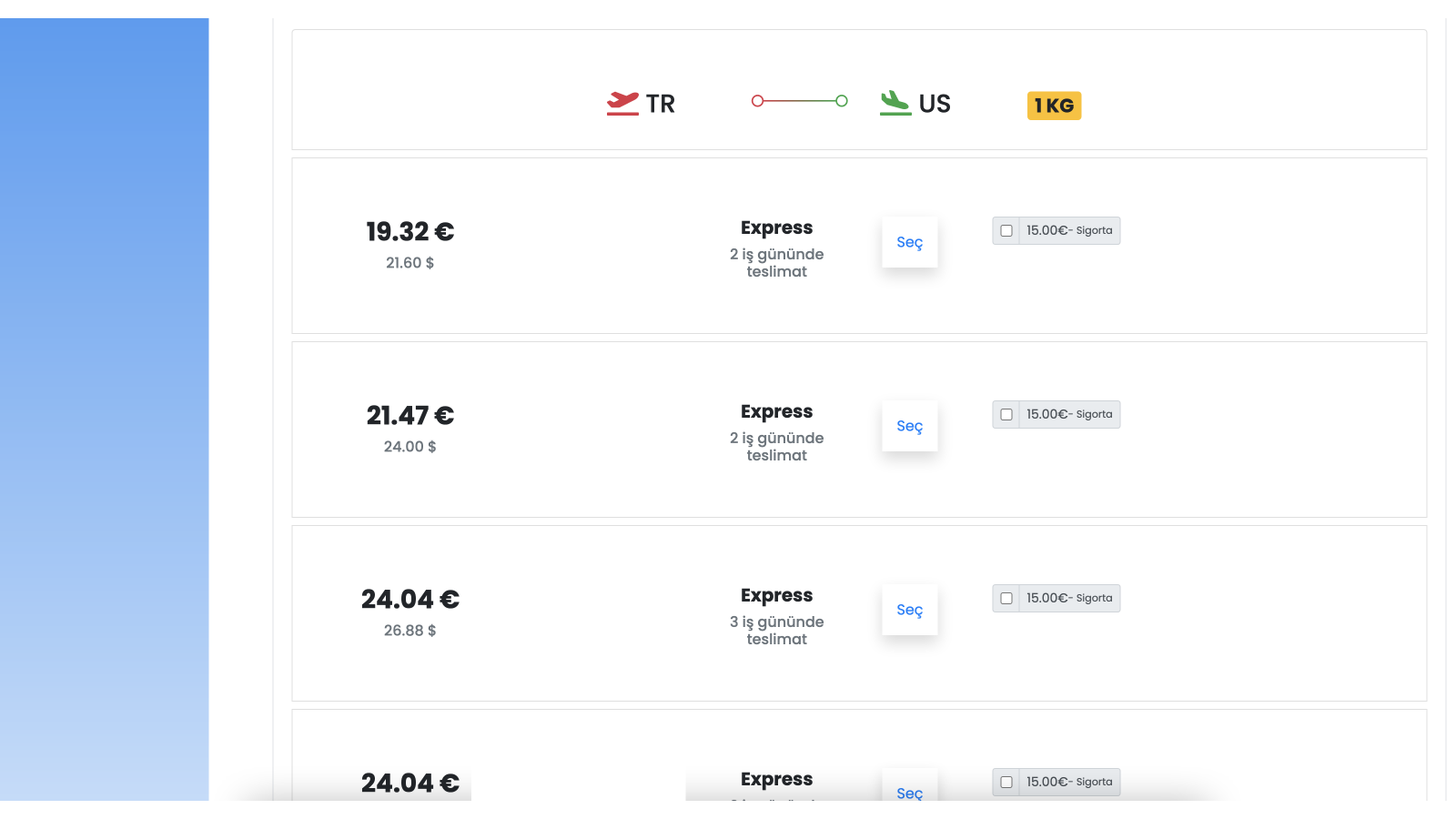Click the US destination country label
Screen dimensions: 1456x819
pos(935,104)
